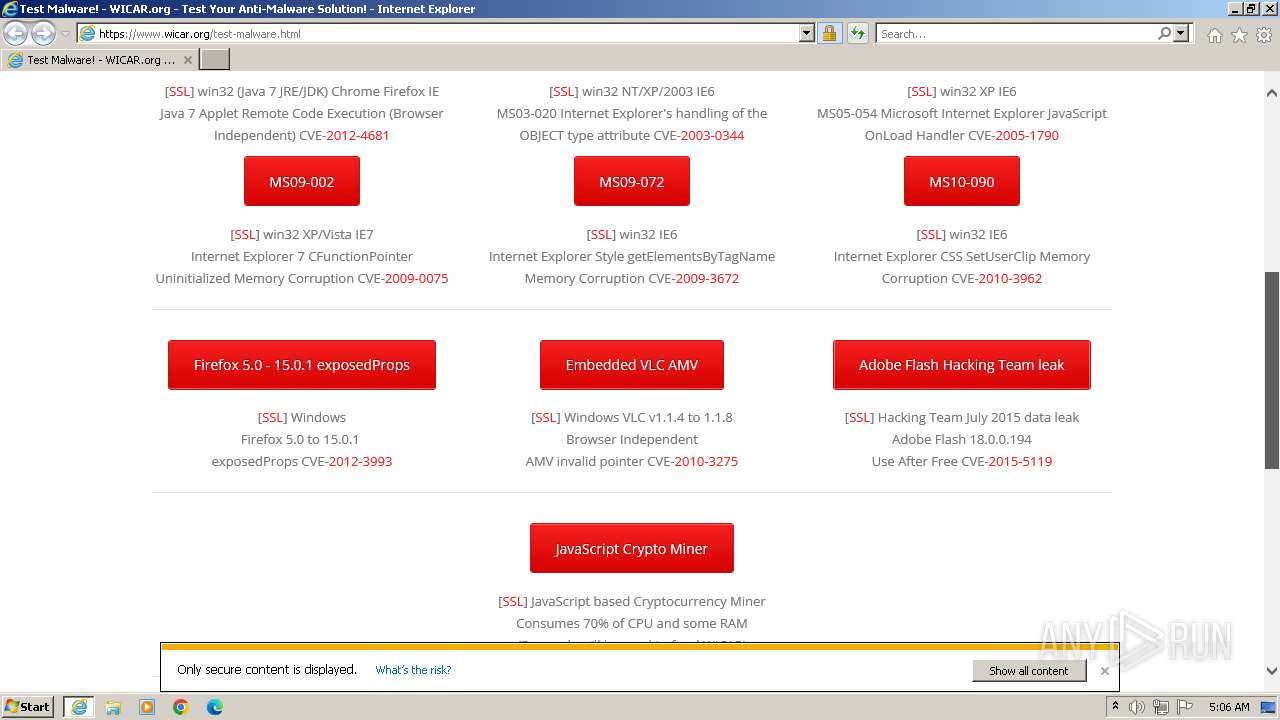Open the Windows Start menu
Viewport: 1280px width, 720px height.
[28, 706]
